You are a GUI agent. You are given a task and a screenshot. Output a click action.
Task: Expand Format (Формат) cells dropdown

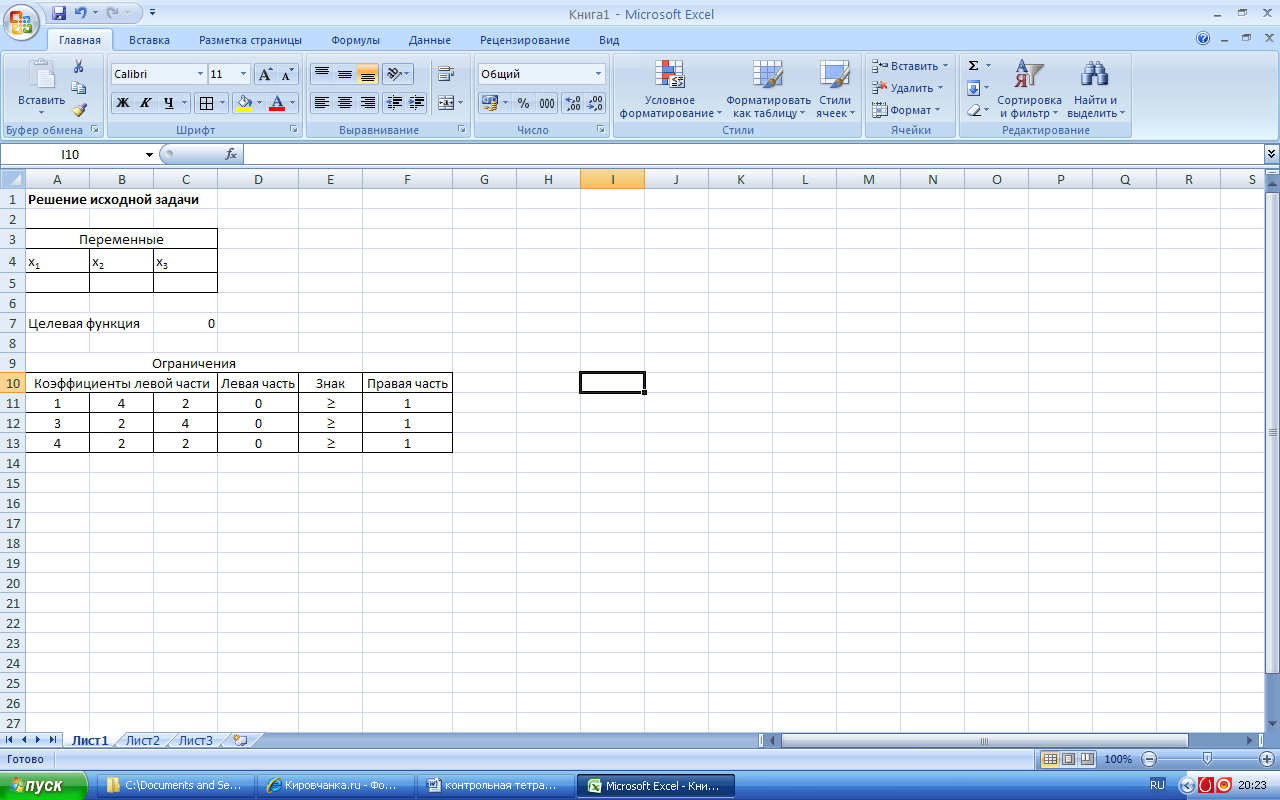(x=937, y=110)
